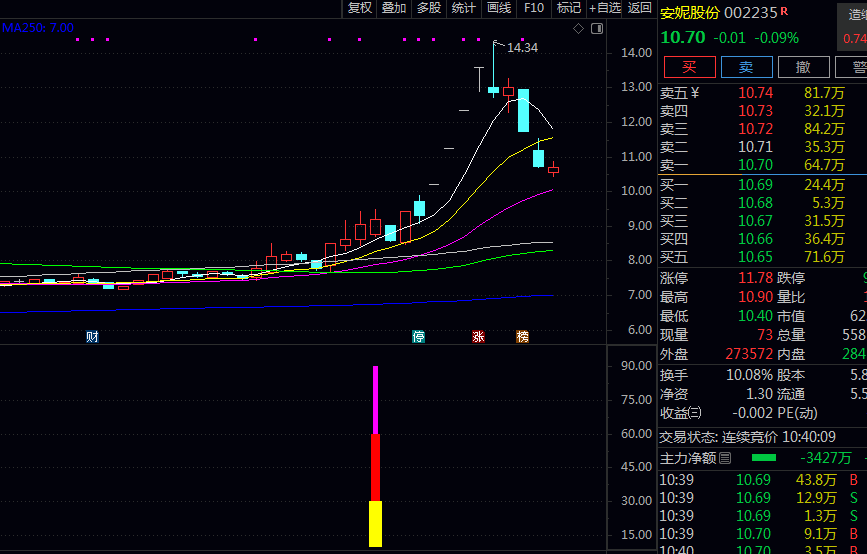The width and height of the screenshot is (867, 554).
Task: Click the 撤 cancel order button
Action: (803, 67)
